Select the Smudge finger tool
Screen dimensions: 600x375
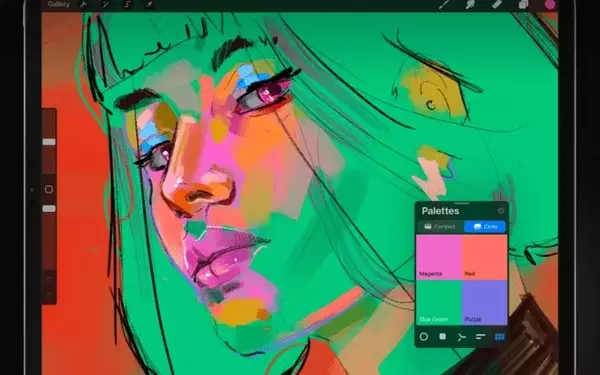click(470, 4)
